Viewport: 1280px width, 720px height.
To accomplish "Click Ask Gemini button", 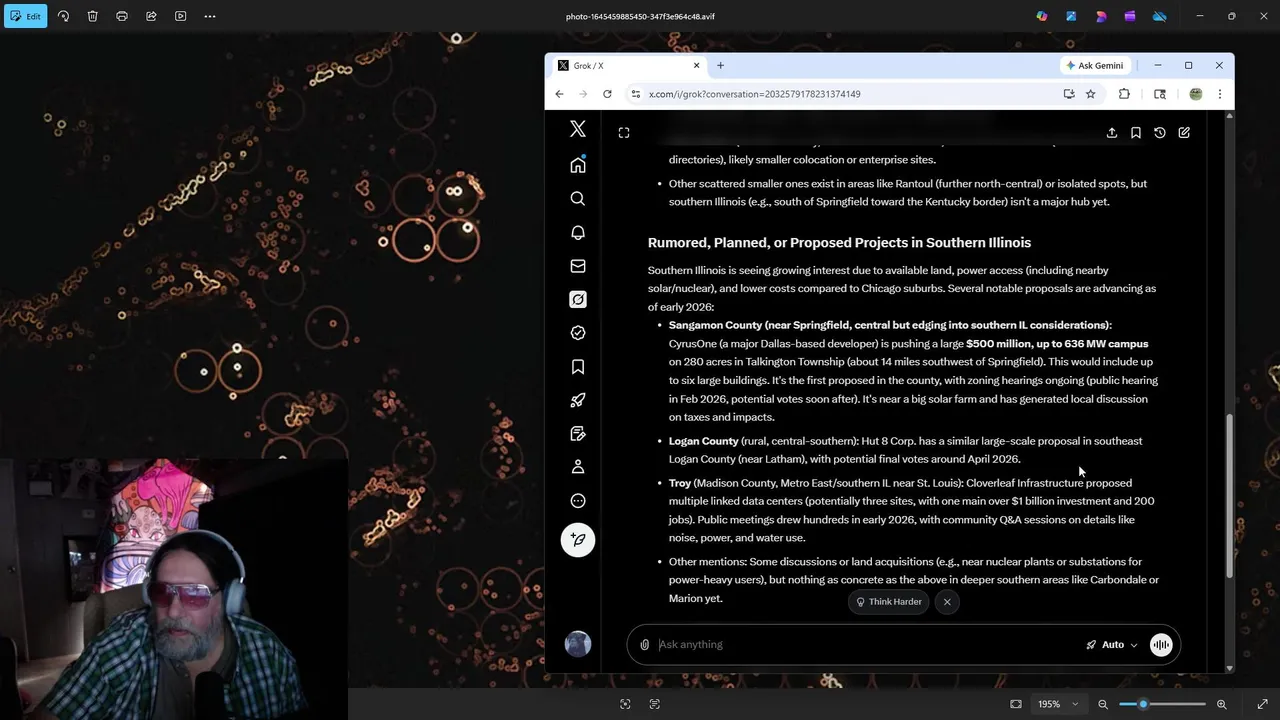I will coord(1095,66).
